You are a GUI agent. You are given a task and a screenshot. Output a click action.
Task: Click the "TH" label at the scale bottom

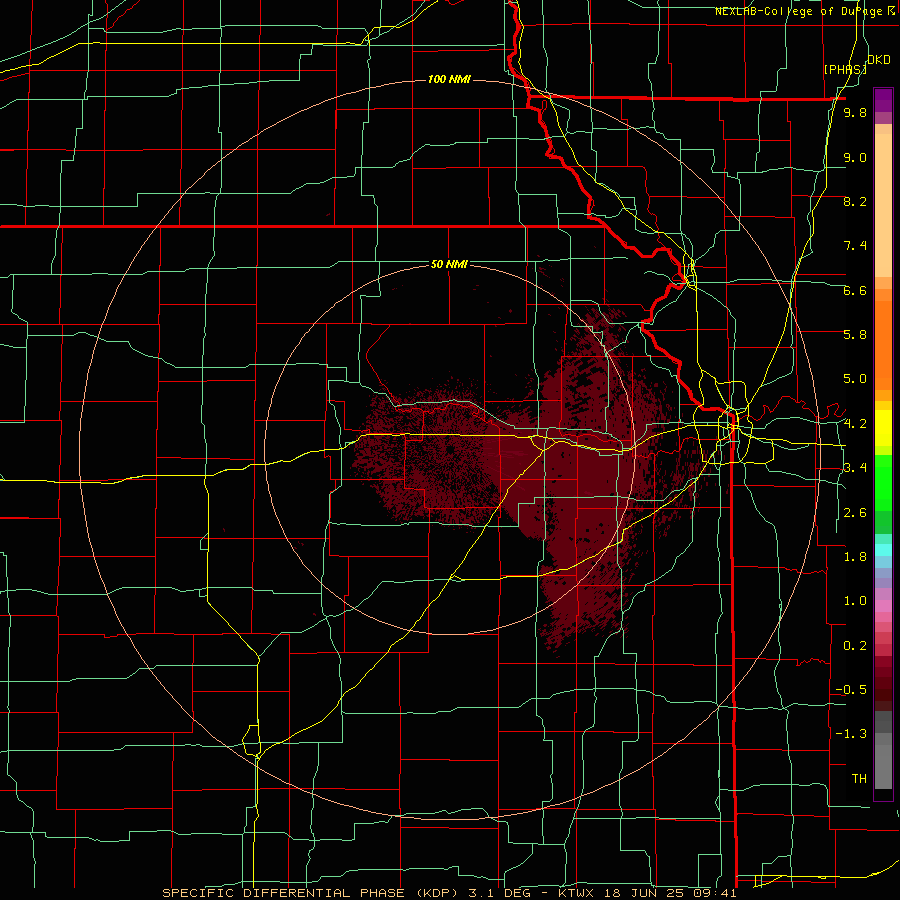coord(859,779)
